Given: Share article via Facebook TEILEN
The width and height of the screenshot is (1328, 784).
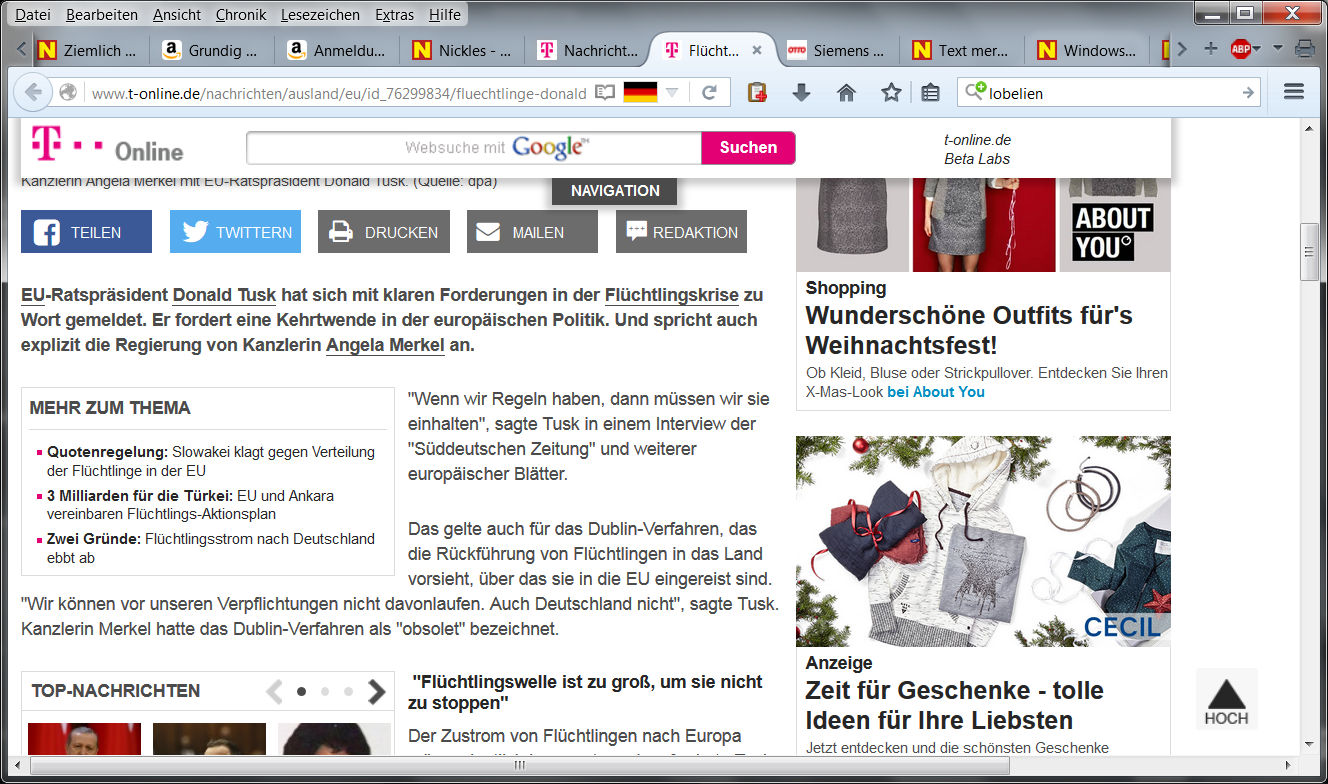Looking at the screenshot, I should click(86, 232).
